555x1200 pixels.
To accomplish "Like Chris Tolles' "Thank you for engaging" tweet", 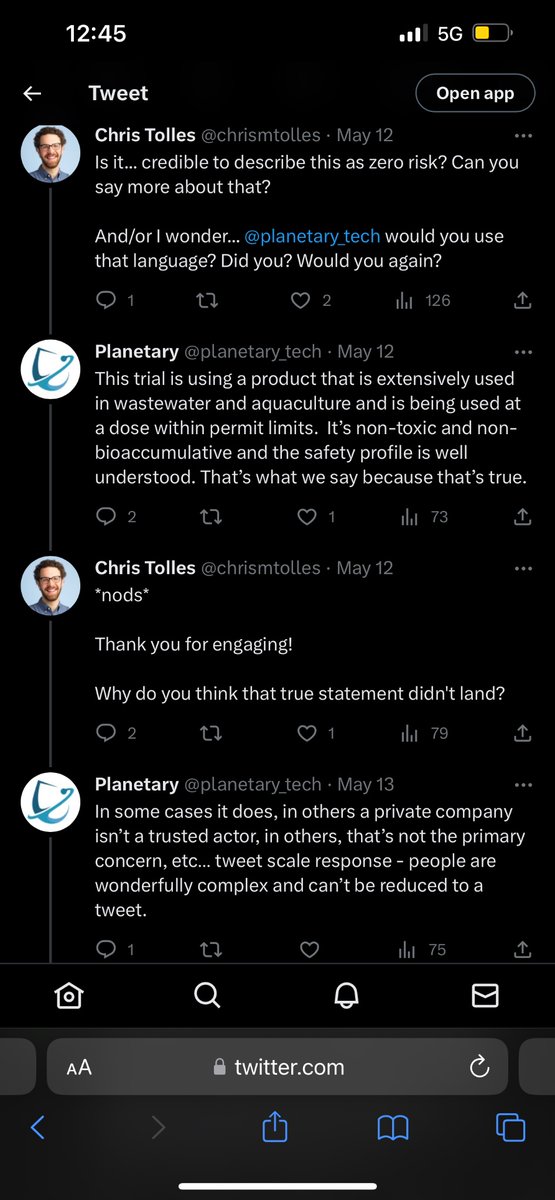I will point(307,733).
